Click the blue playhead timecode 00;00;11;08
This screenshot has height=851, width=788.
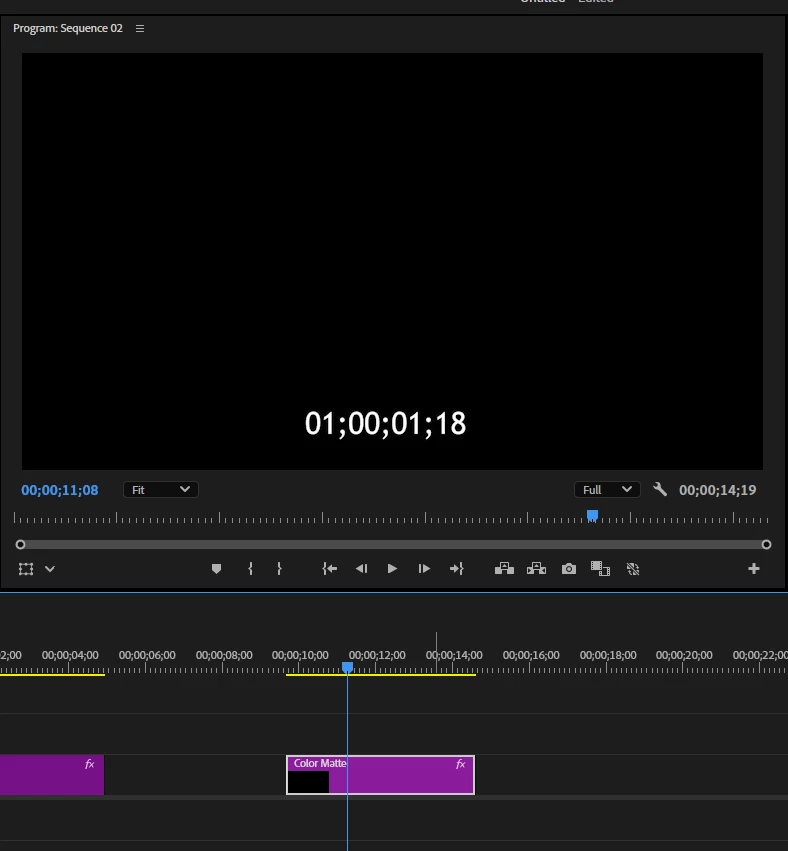(x=60, y=490)
